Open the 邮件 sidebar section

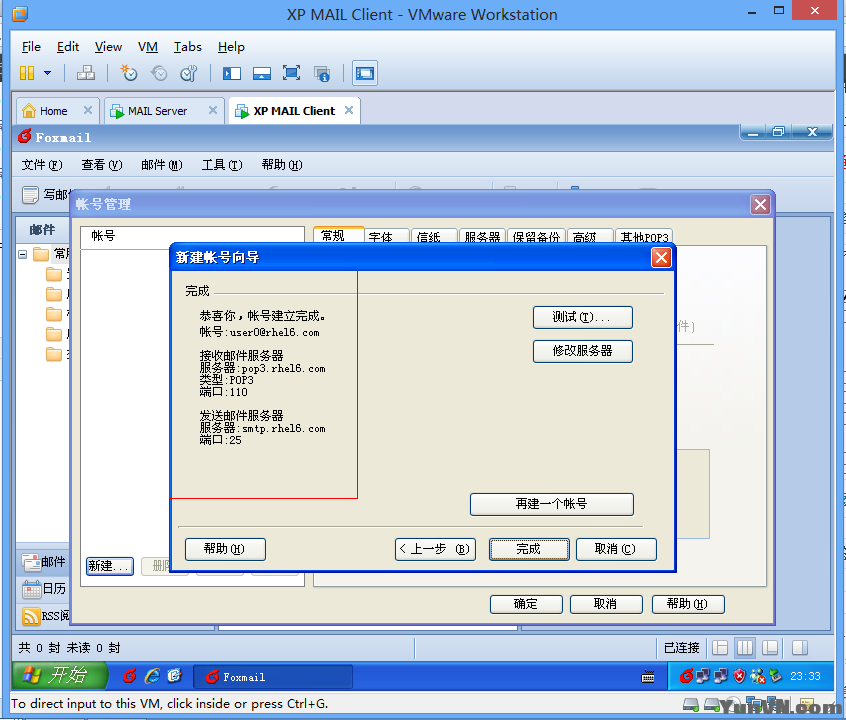pos(44,562)
